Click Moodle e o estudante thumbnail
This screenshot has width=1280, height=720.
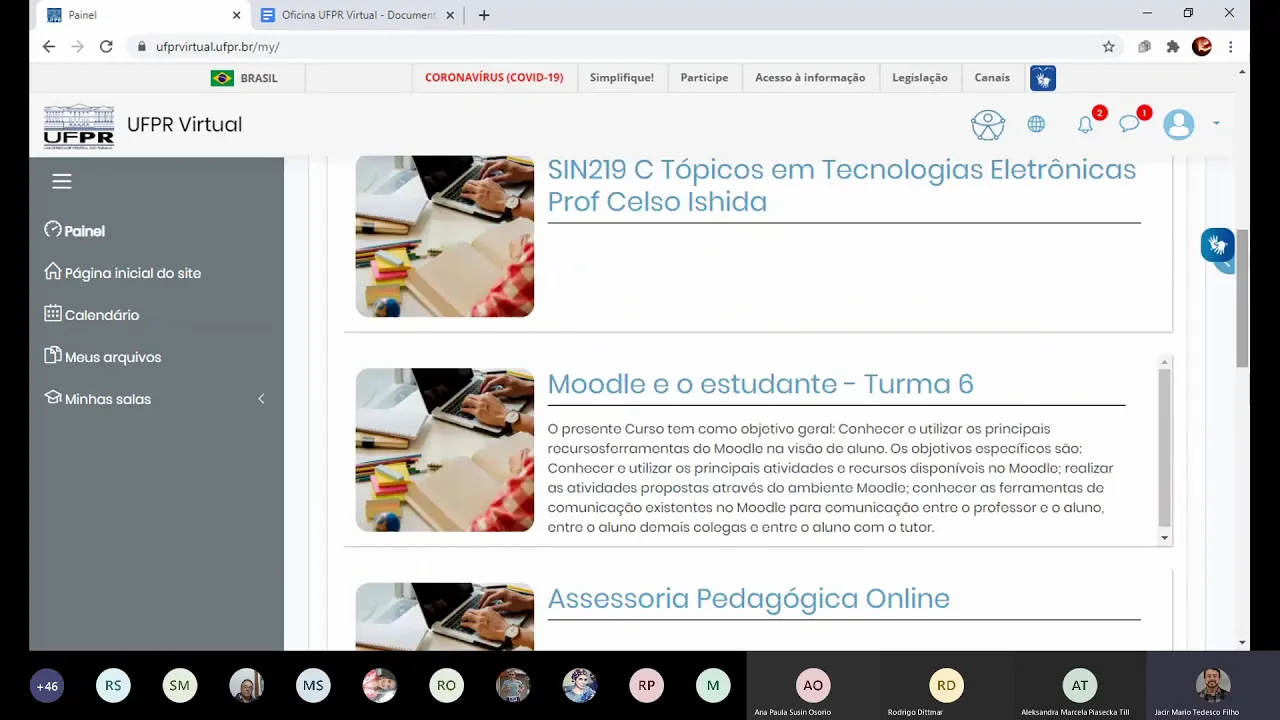[x=445, y=450]
